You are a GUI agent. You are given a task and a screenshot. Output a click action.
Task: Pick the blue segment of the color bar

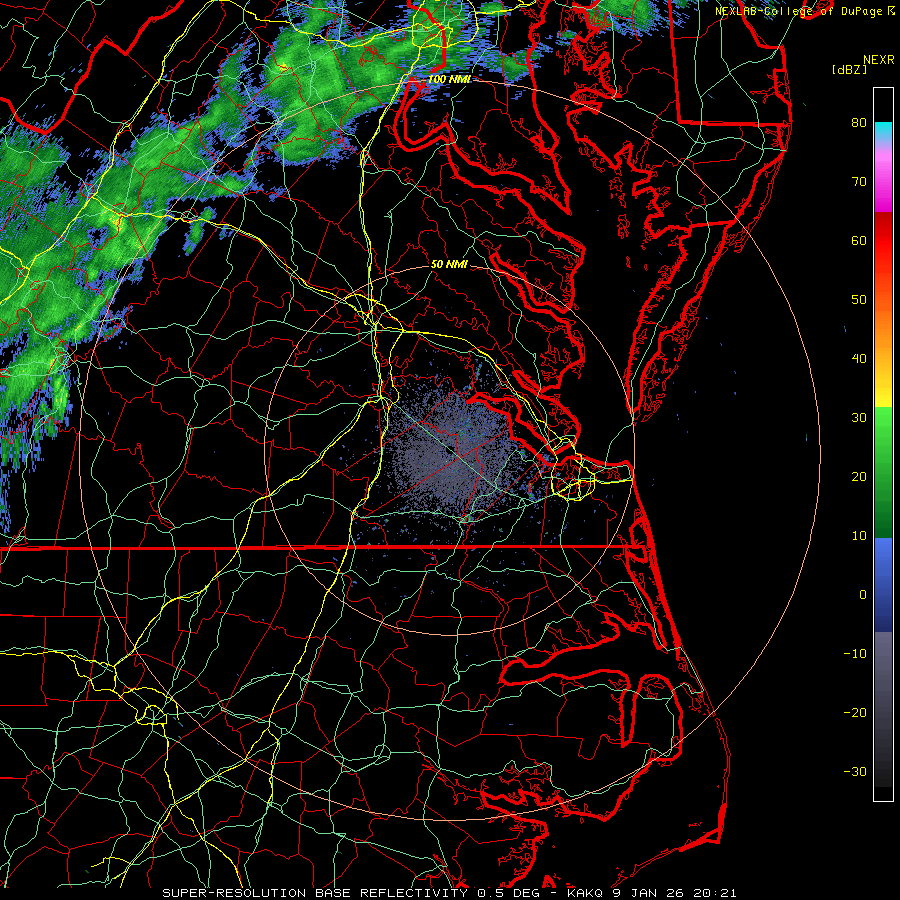(883, 585)
